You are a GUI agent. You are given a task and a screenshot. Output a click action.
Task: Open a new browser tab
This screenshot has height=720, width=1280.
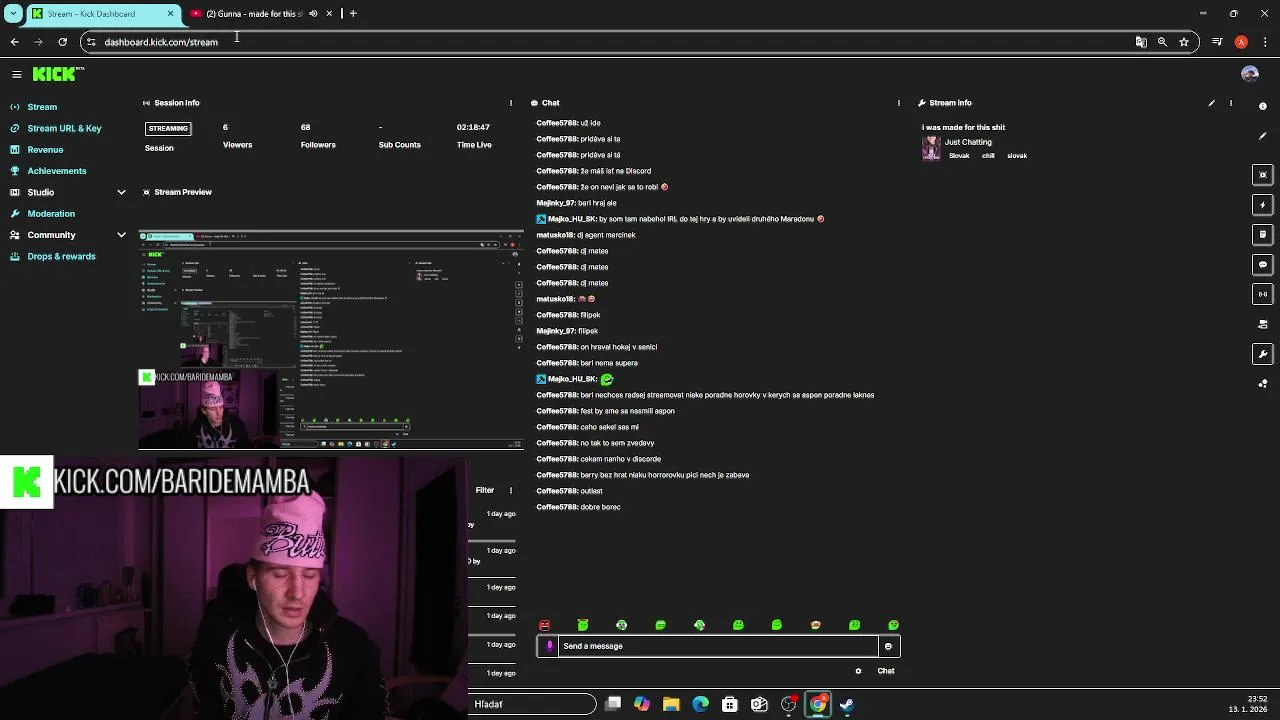pos(353,14)
